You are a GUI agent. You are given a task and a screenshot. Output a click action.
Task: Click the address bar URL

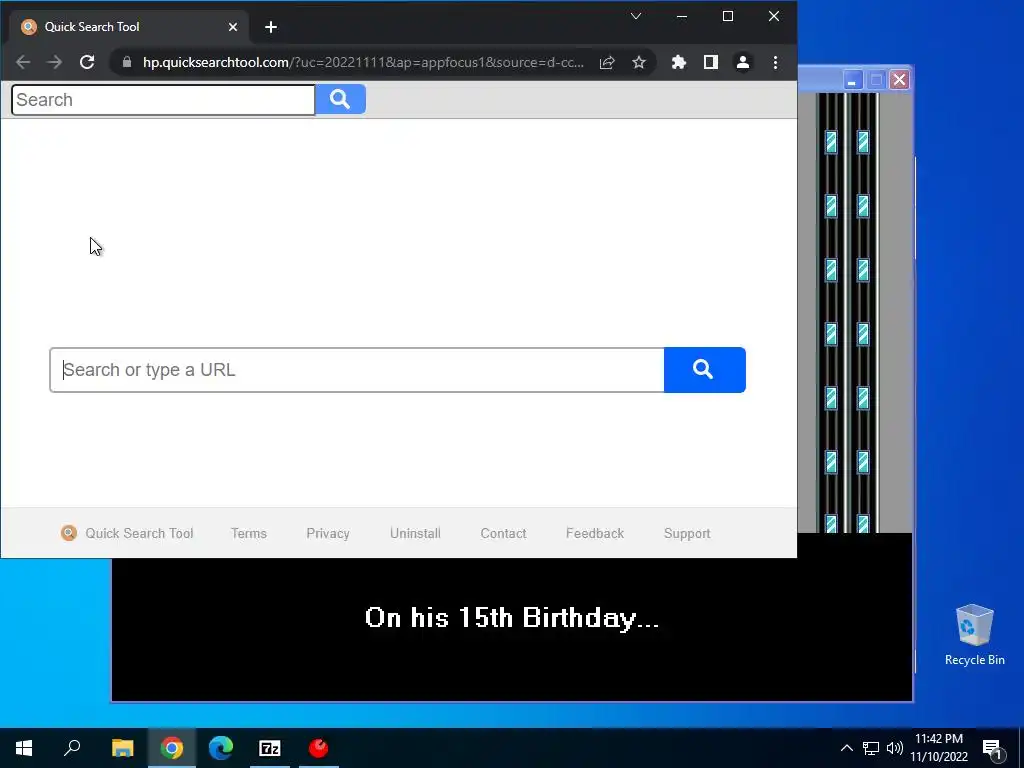tap(363, 62)
